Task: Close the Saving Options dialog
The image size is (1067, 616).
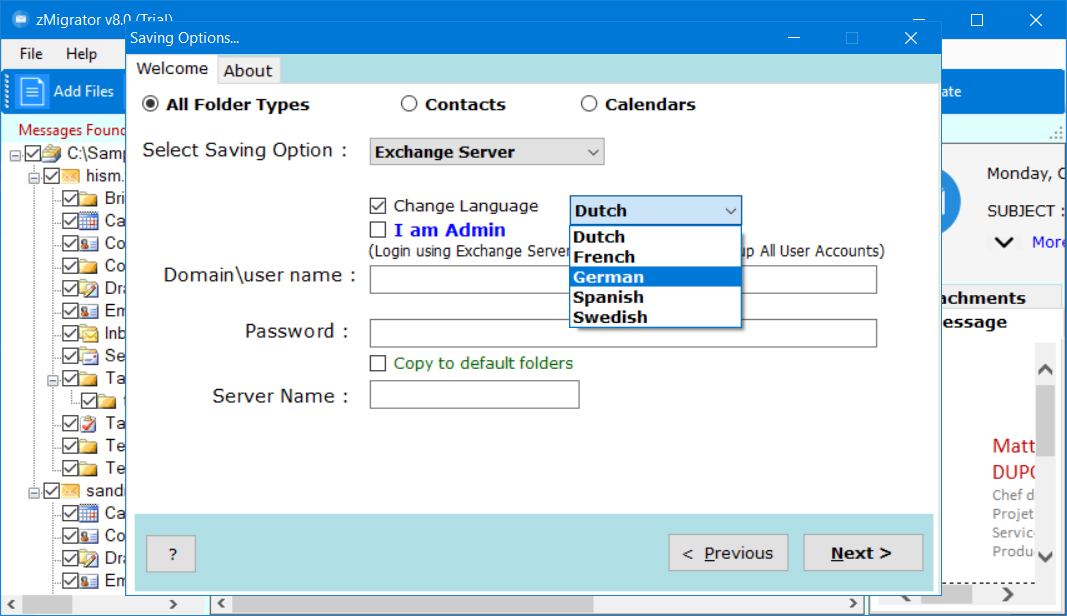Action: [x=910, y=38]
